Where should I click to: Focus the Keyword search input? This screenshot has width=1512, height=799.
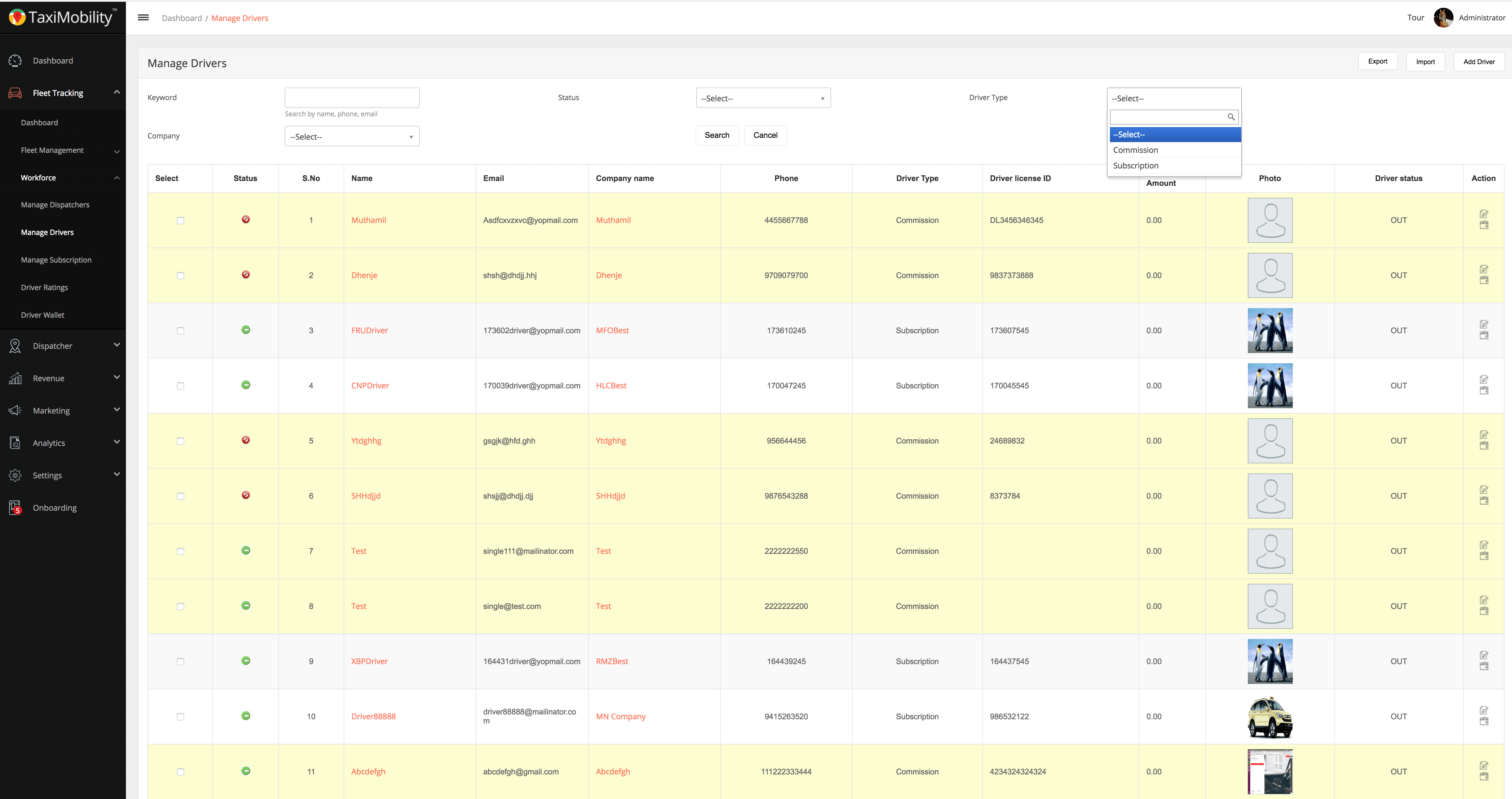[x=352, y=97]
